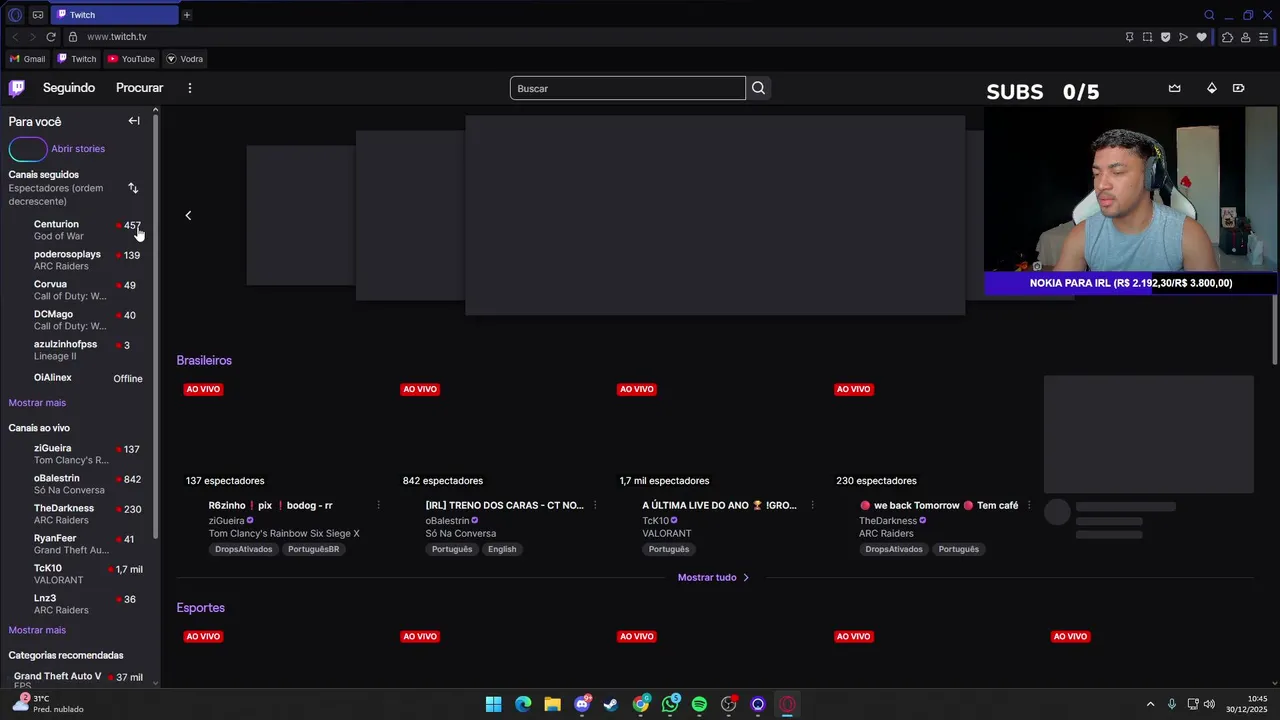Open Windows Start menu

click(x=493, y=704)
